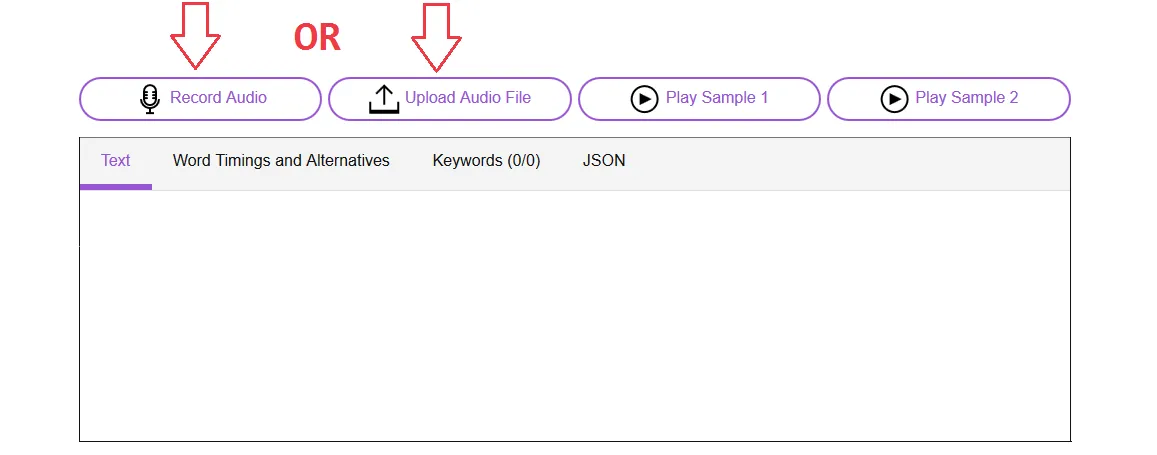The image size is (1157, 455).
Task: Click the play circle icon for Sample 1
Action: coord(644,99)
